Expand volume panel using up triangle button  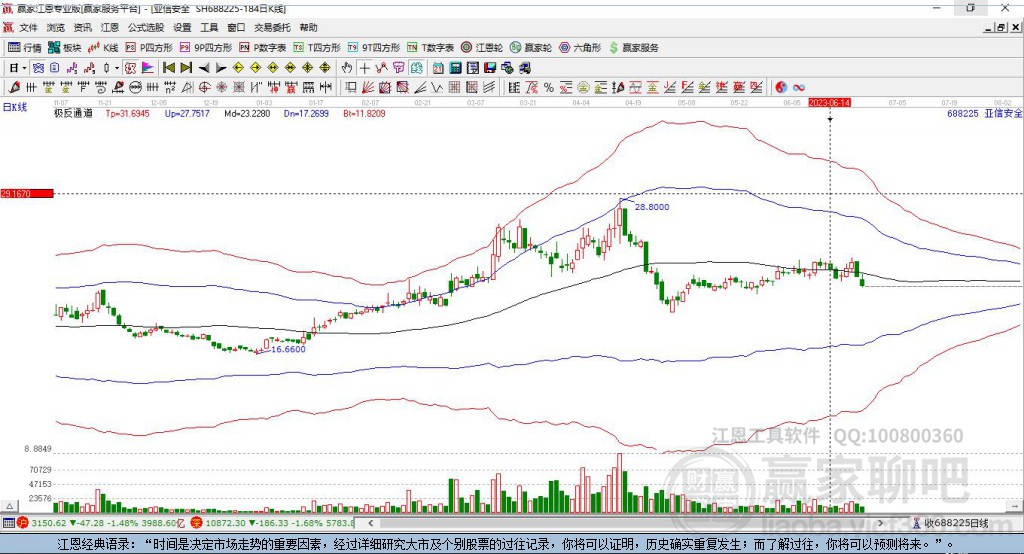[9, 506]
